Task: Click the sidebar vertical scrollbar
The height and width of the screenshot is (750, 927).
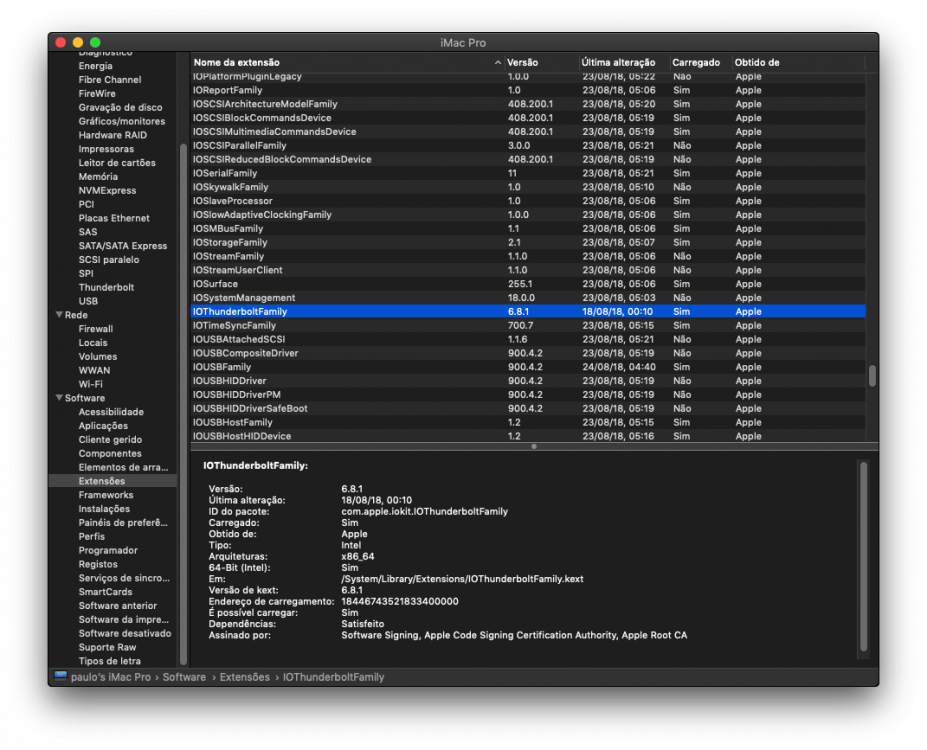Action: click(x=183, y=404)
